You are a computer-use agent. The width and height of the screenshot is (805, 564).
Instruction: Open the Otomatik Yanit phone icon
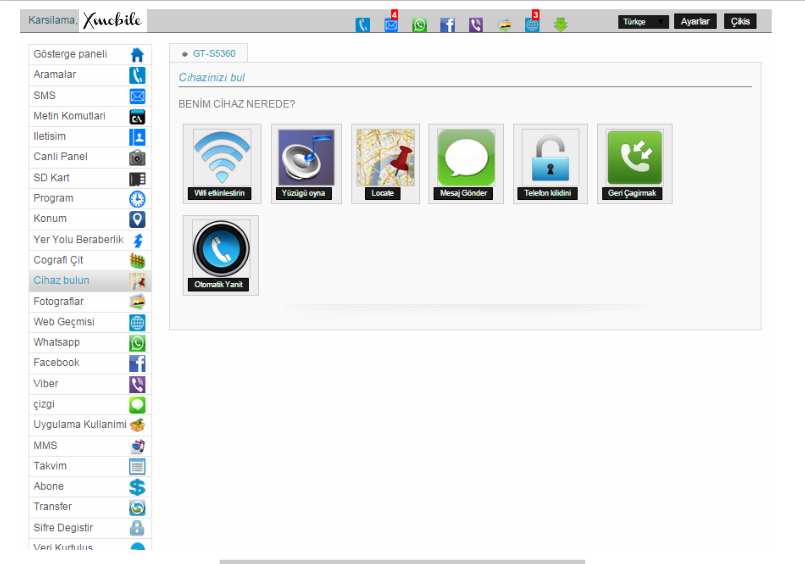[x=221, y=248]
